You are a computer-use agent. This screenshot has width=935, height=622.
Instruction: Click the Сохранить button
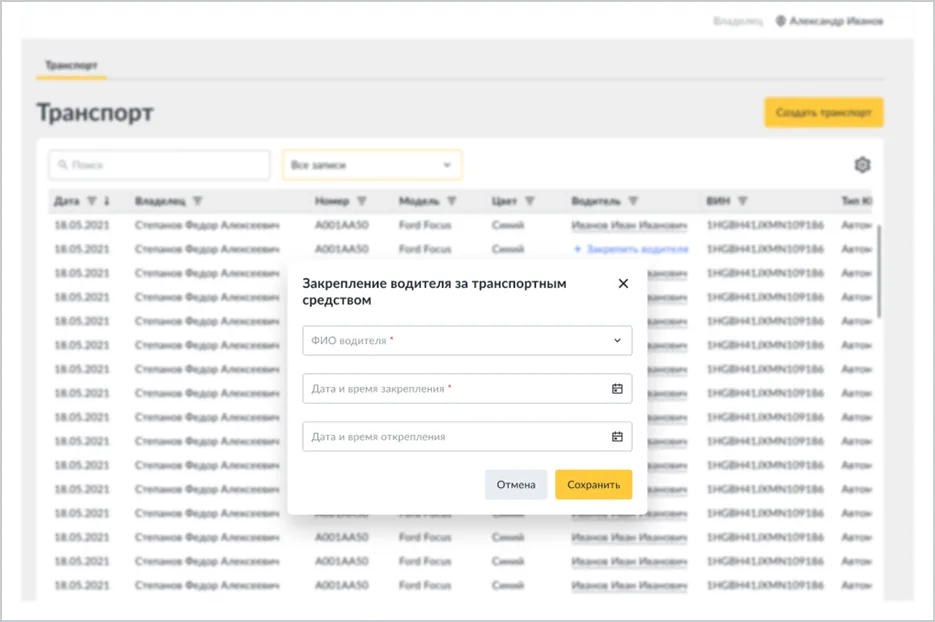593,485
